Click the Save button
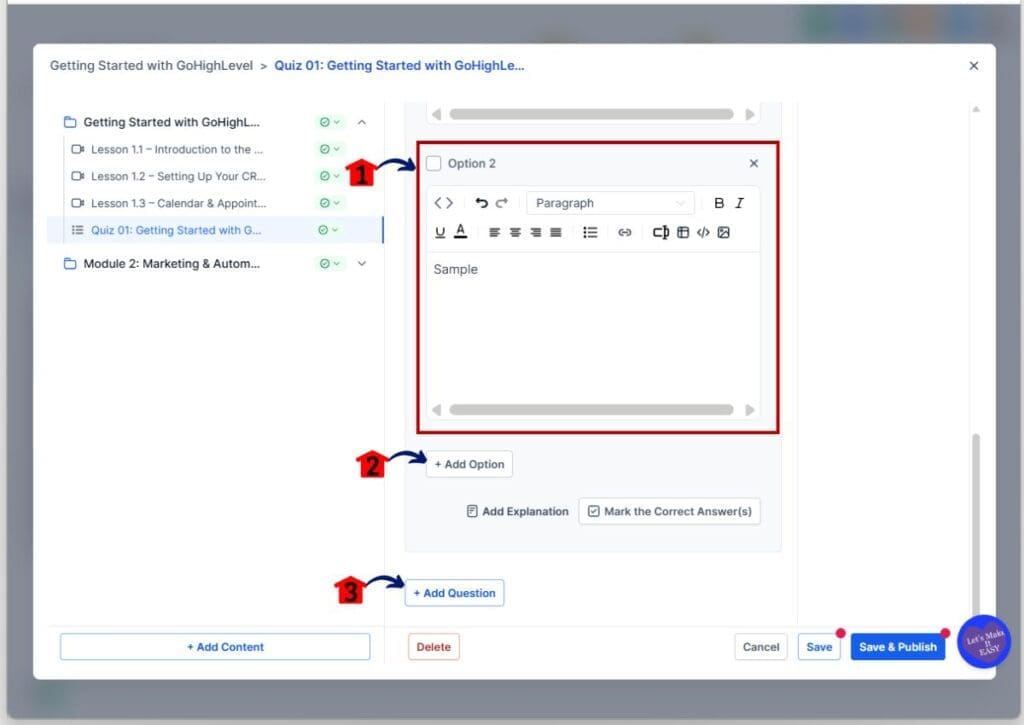Screen dimensions: 1024x725 coord(819,647)
